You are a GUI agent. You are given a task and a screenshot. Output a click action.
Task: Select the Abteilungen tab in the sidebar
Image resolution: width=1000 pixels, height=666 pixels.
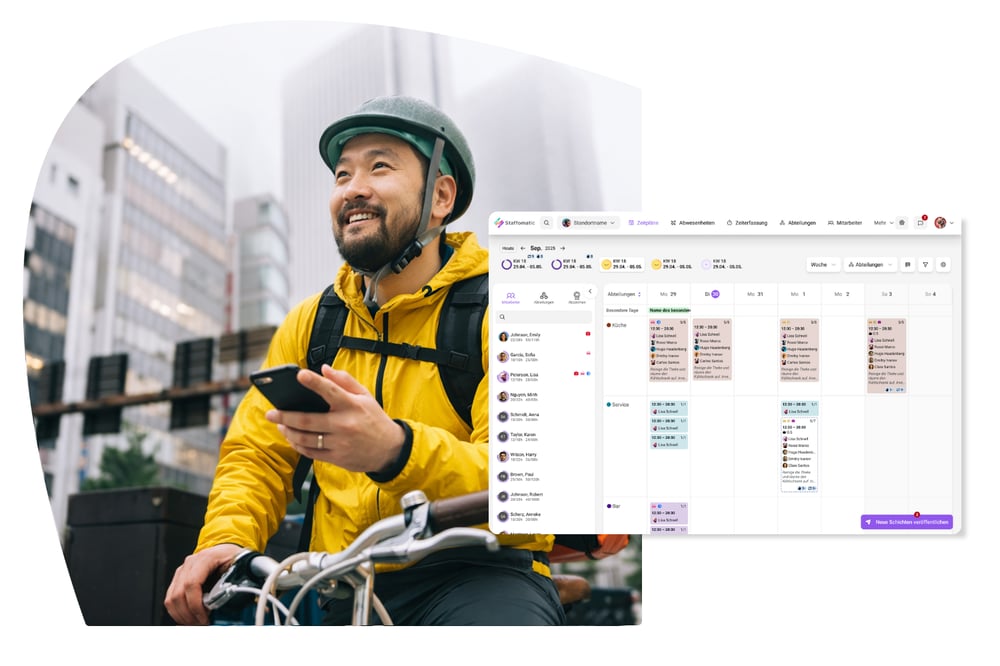point(544,297)
